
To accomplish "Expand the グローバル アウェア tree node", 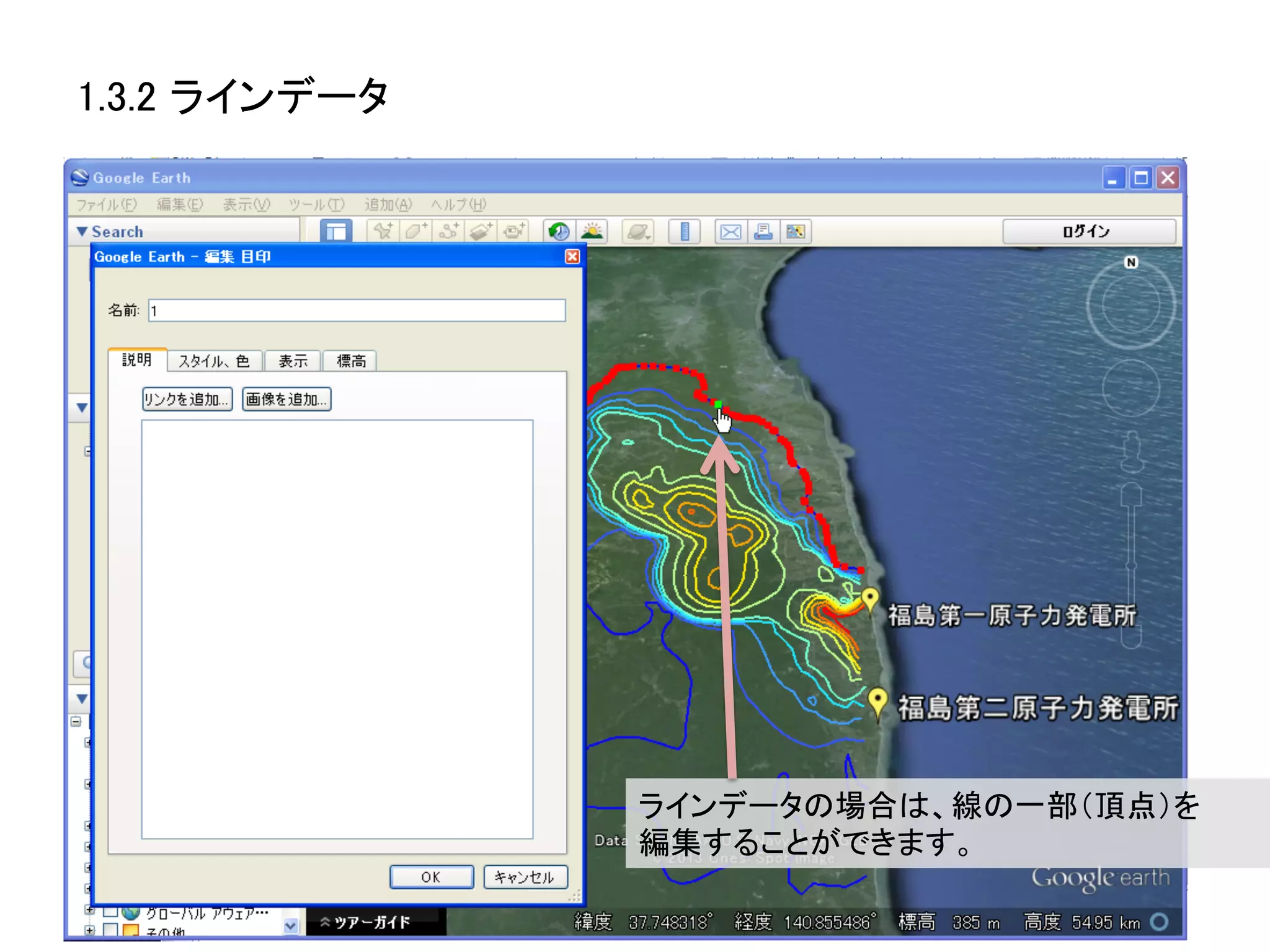I will (x=89, y=910).
